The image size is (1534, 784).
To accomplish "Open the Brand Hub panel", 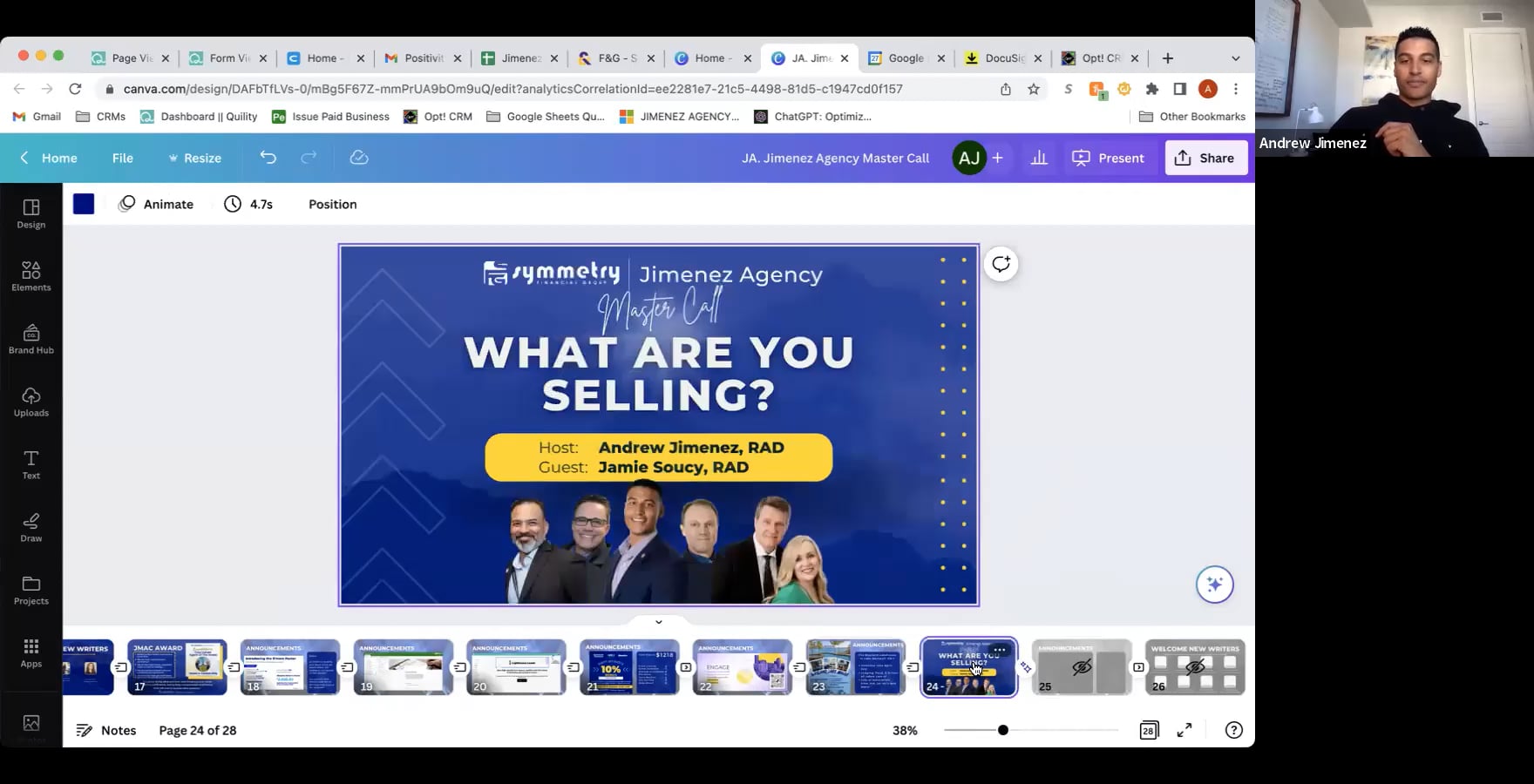I will pos(31,338).
